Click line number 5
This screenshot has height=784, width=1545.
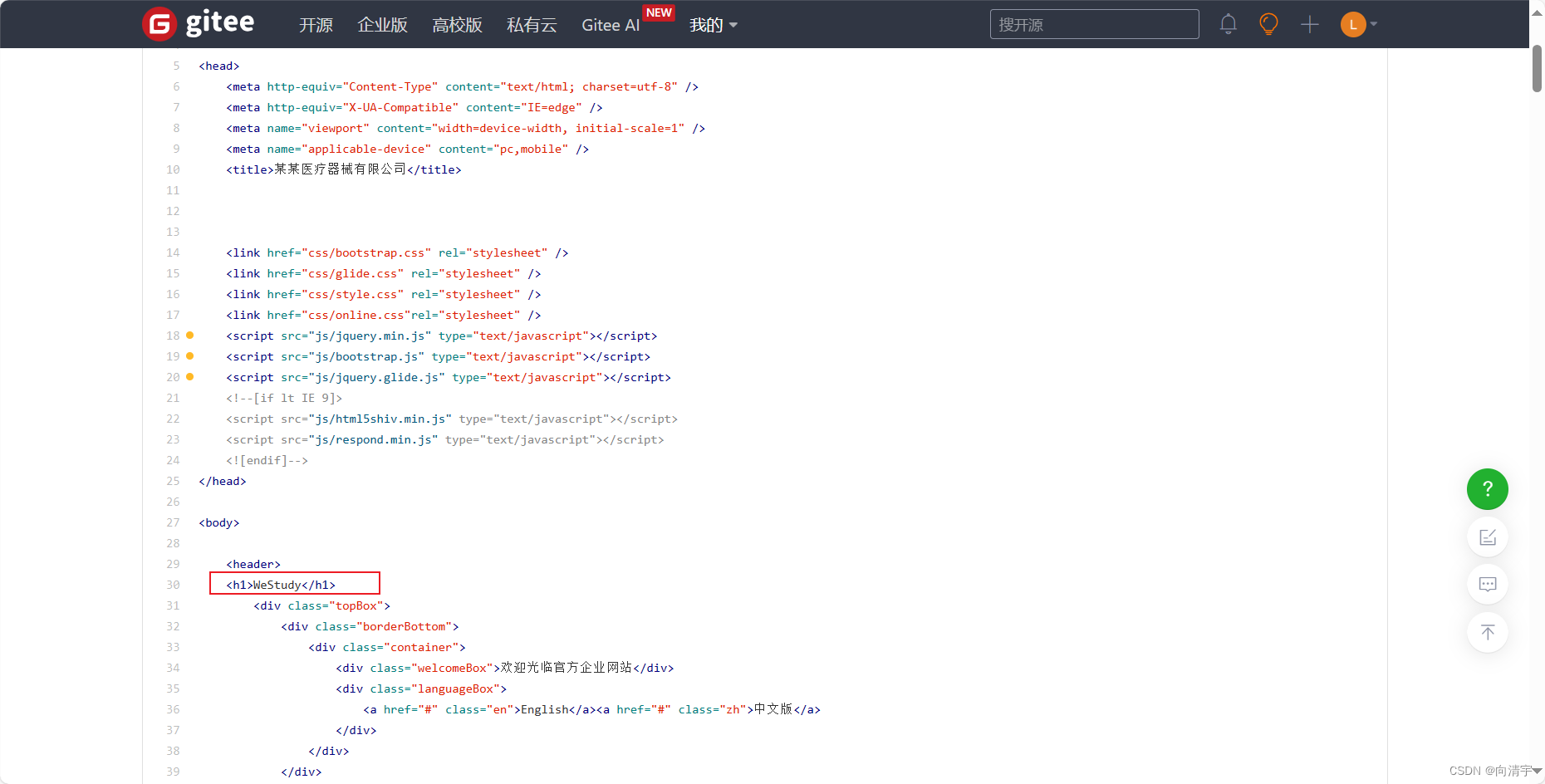point(176,66)
